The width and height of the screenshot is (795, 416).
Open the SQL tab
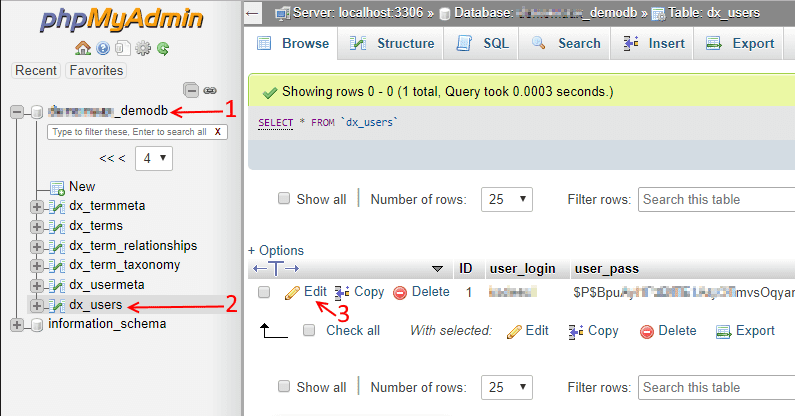482,44
